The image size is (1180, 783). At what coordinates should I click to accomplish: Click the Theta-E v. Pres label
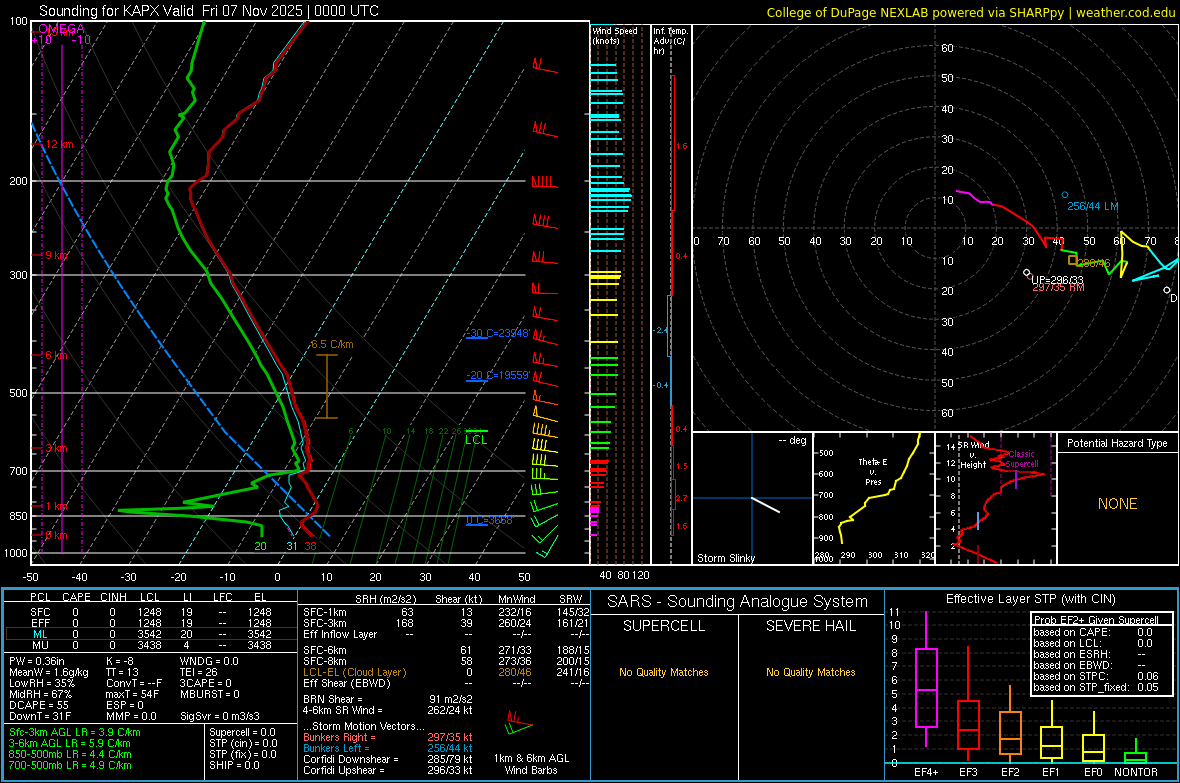click(873, 471)
